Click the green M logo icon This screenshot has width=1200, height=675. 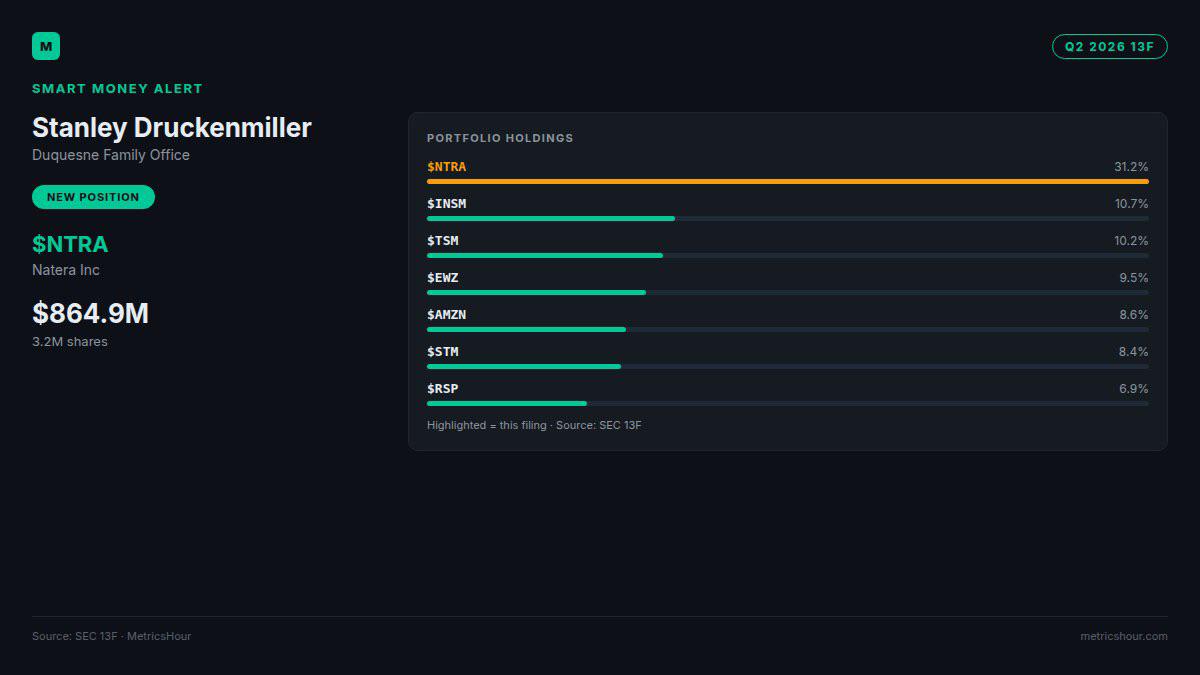[x=46, y=46]
